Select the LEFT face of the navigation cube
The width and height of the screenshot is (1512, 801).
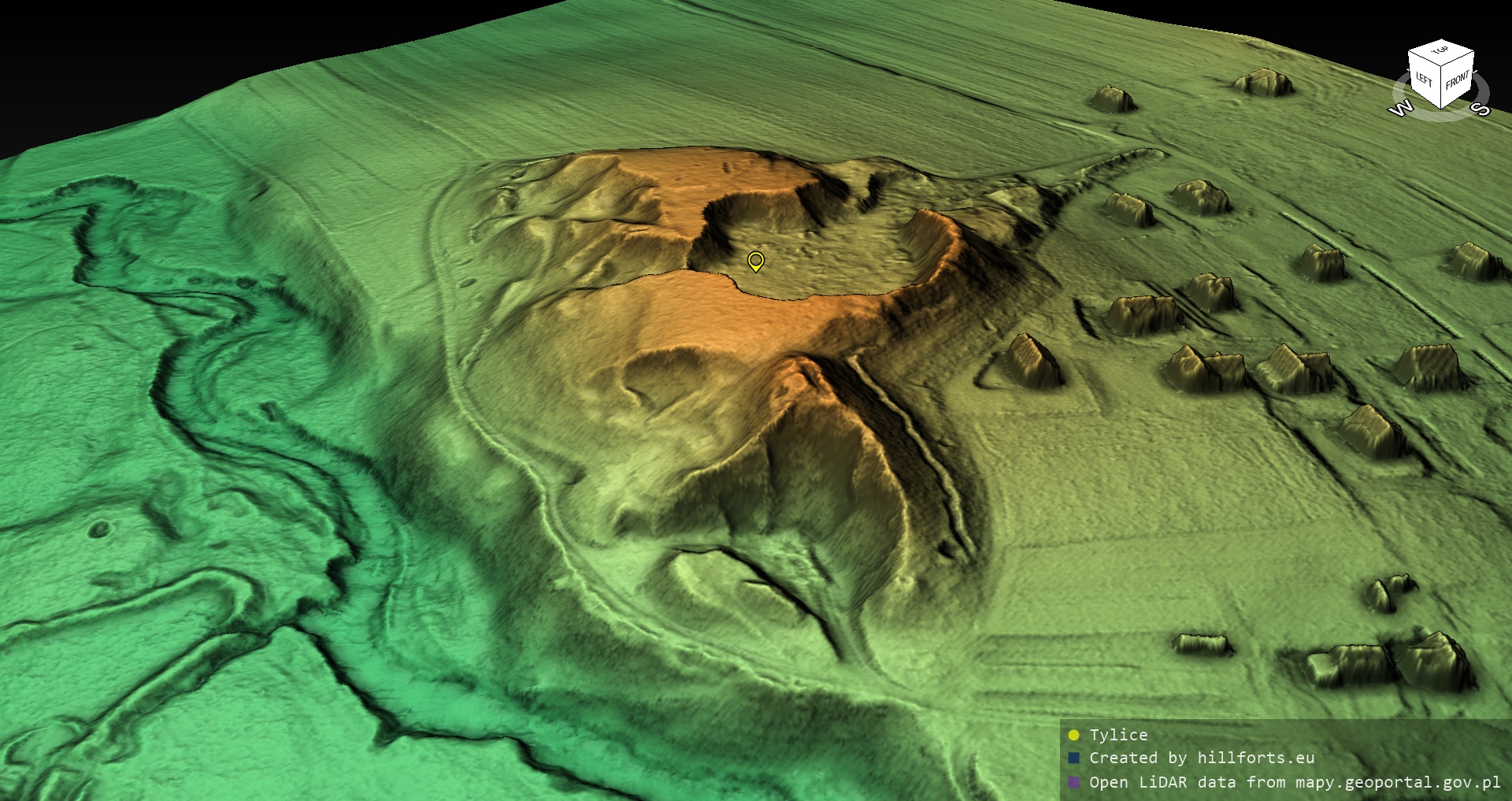pyautogui.click(x=1424, y=80)
